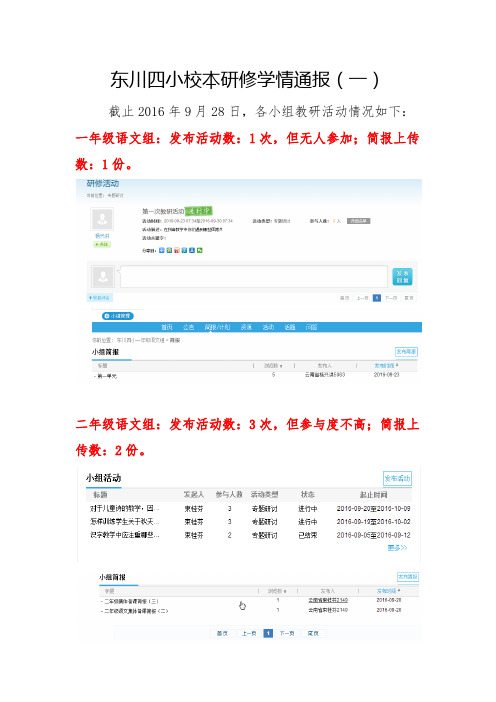Open the 资源 tab in the navigation bar
The width and height of the screenshot is (496, 702).
point(246,327)
